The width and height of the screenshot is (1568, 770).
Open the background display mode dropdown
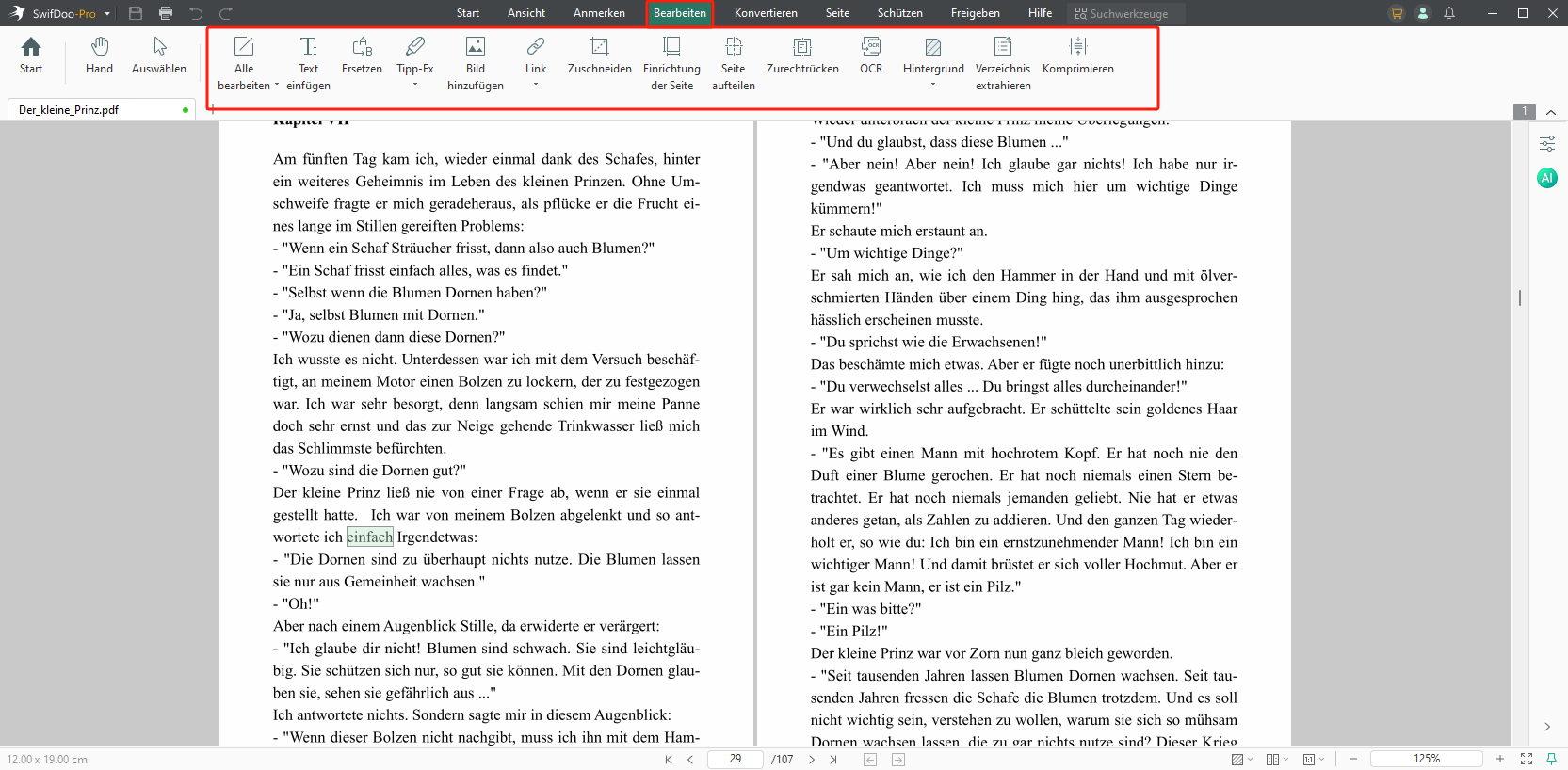pyautogui.click(x=1242, y=759)
